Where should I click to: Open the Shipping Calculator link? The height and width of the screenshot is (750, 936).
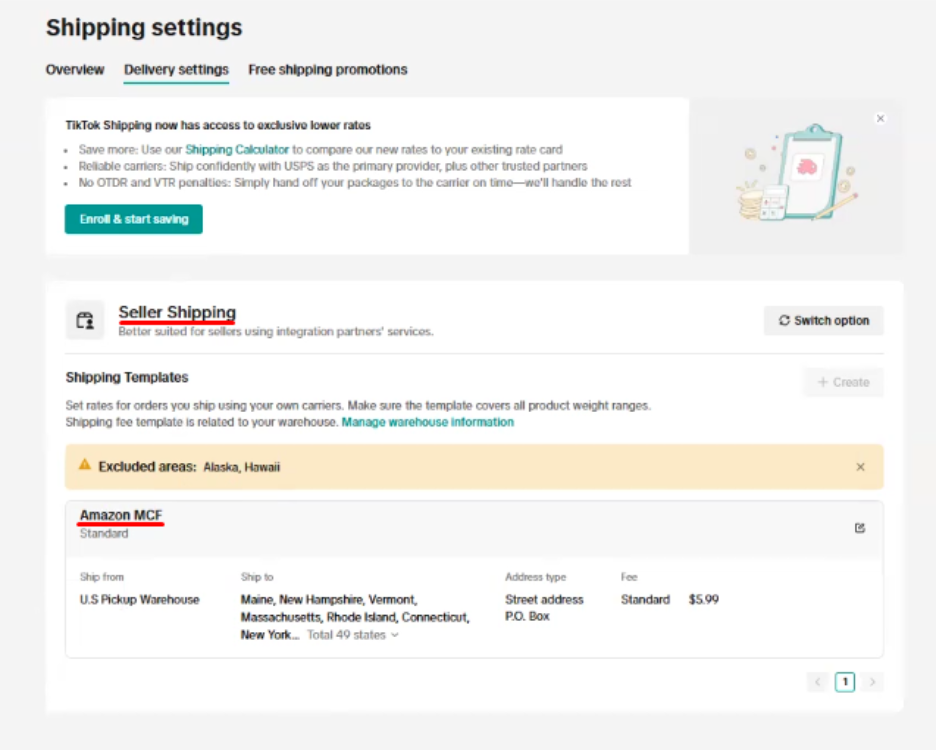point(237,149)
